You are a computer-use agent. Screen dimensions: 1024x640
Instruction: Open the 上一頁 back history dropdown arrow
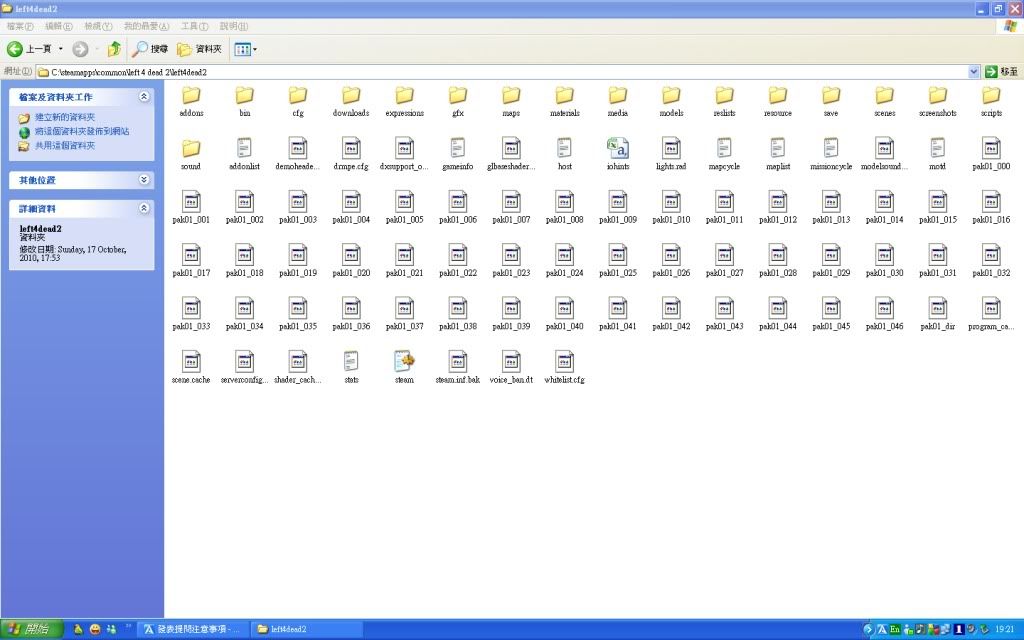(61, 48)
